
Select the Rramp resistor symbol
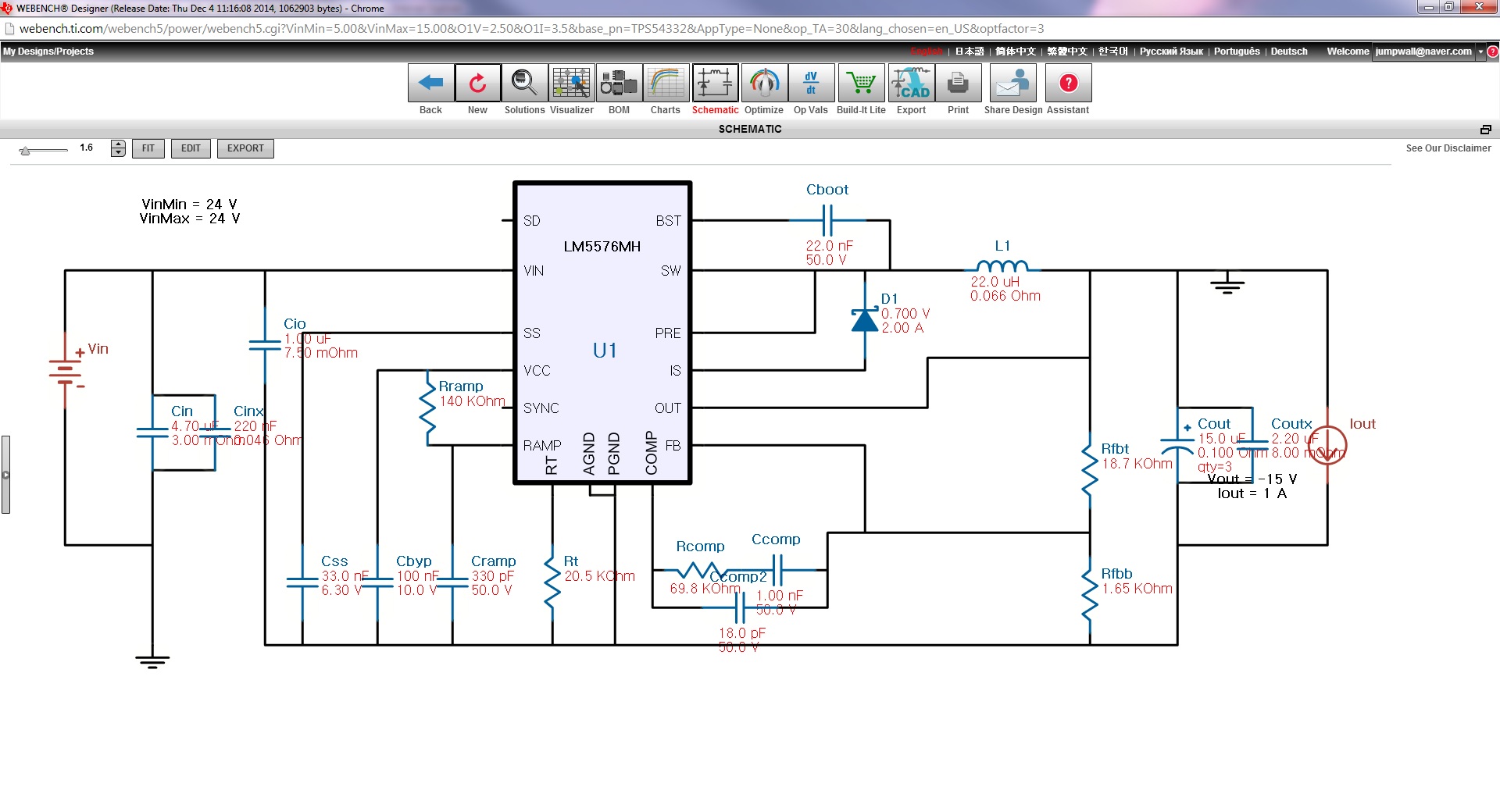pos(427,407)
